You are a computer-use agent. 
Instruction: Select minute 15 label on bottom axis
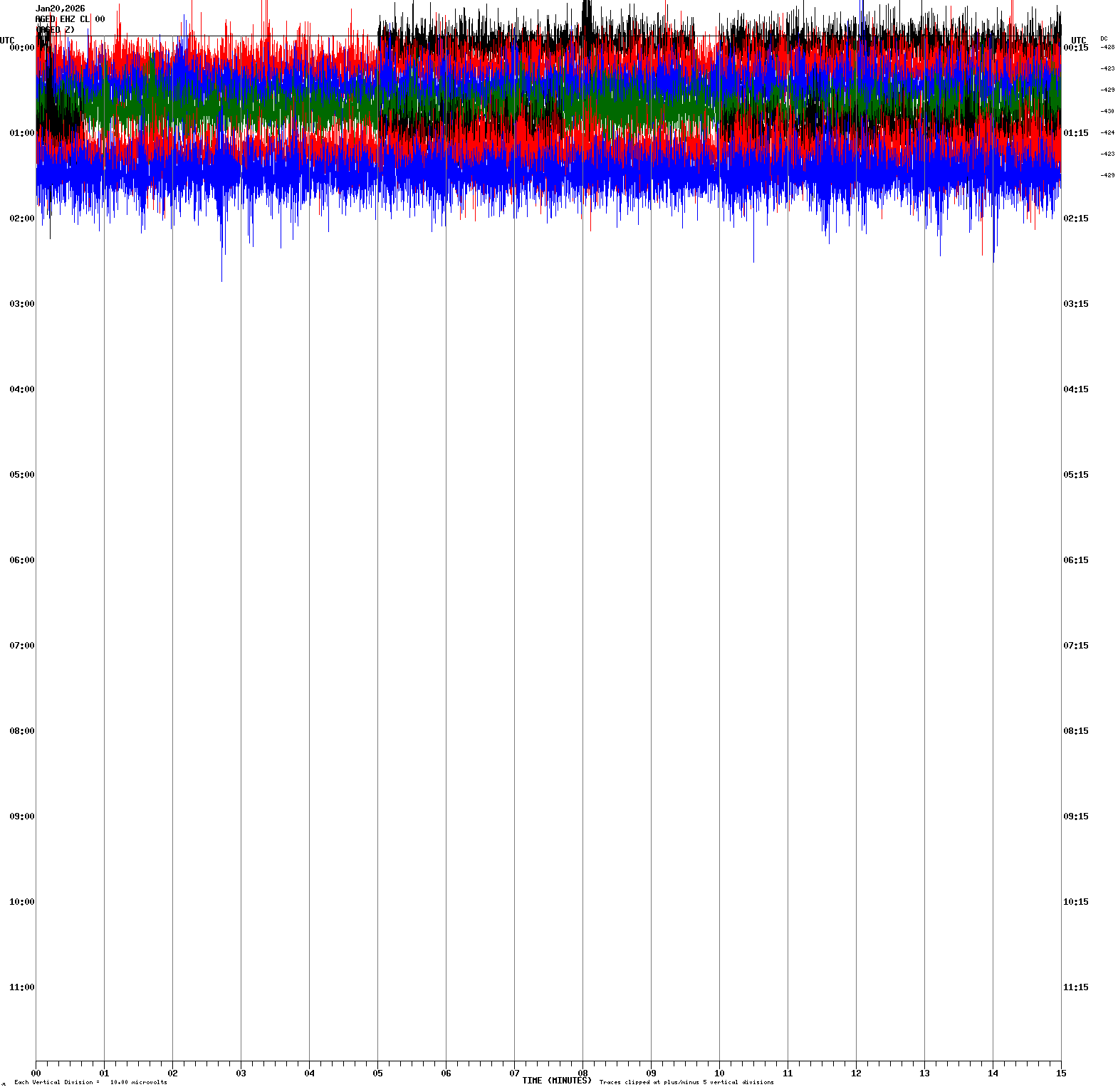(x=1061, y=1073)
